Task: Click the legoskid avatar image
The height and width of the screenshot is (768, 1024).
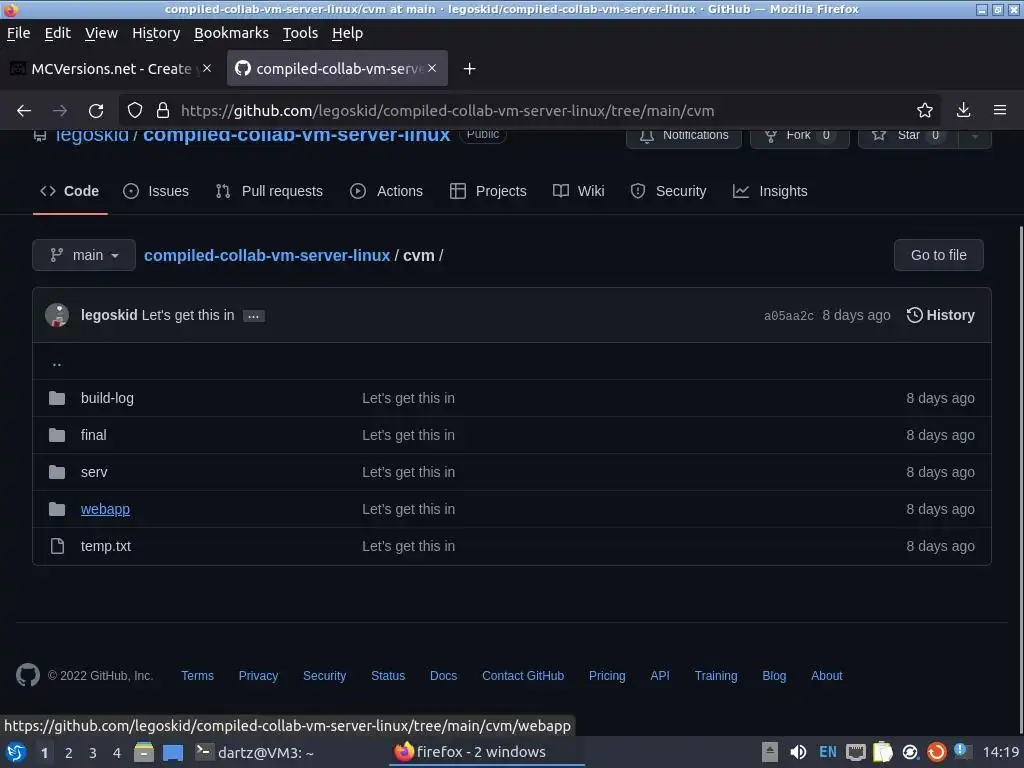Action: pyautogui.click(x=57, y=315)
